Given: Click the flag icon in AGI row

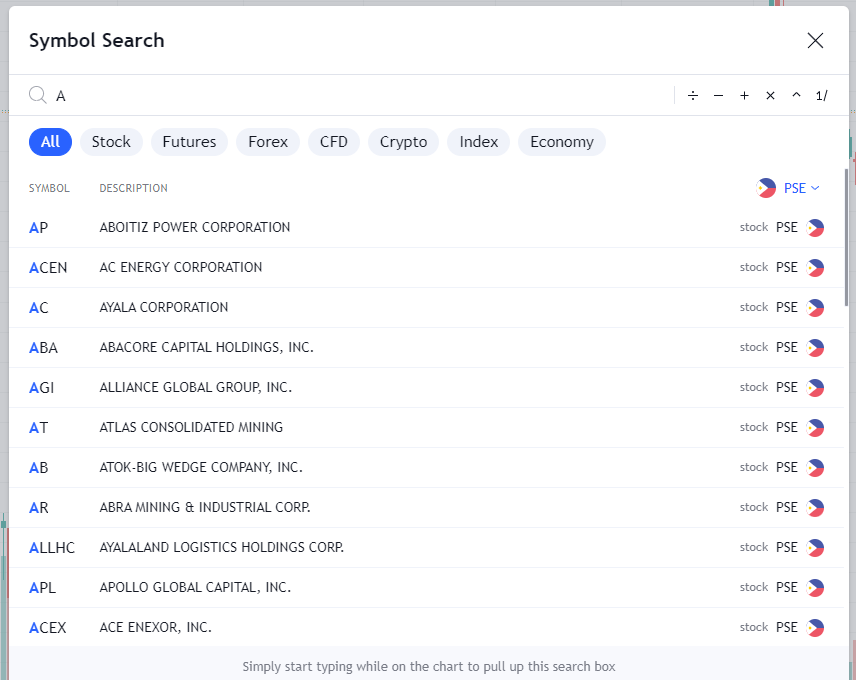Looking at the screenshot, I should 815,387.
